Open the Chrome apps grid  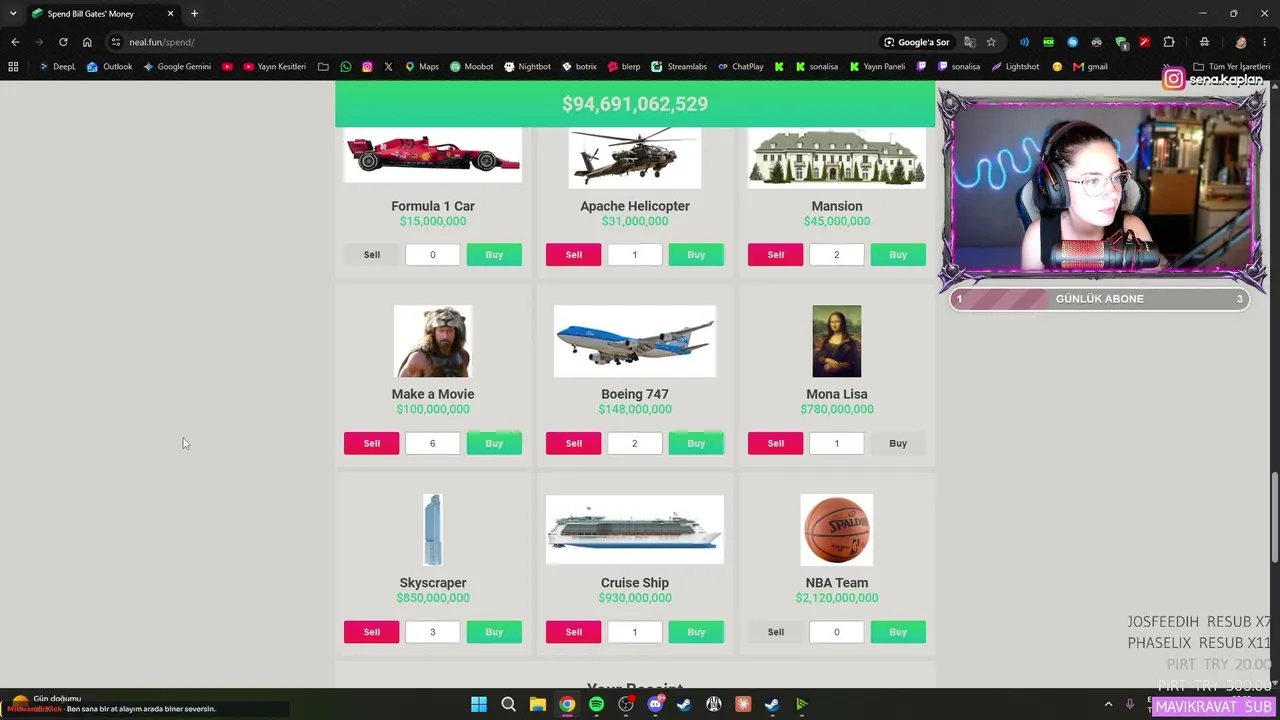[x=13, y=67]
